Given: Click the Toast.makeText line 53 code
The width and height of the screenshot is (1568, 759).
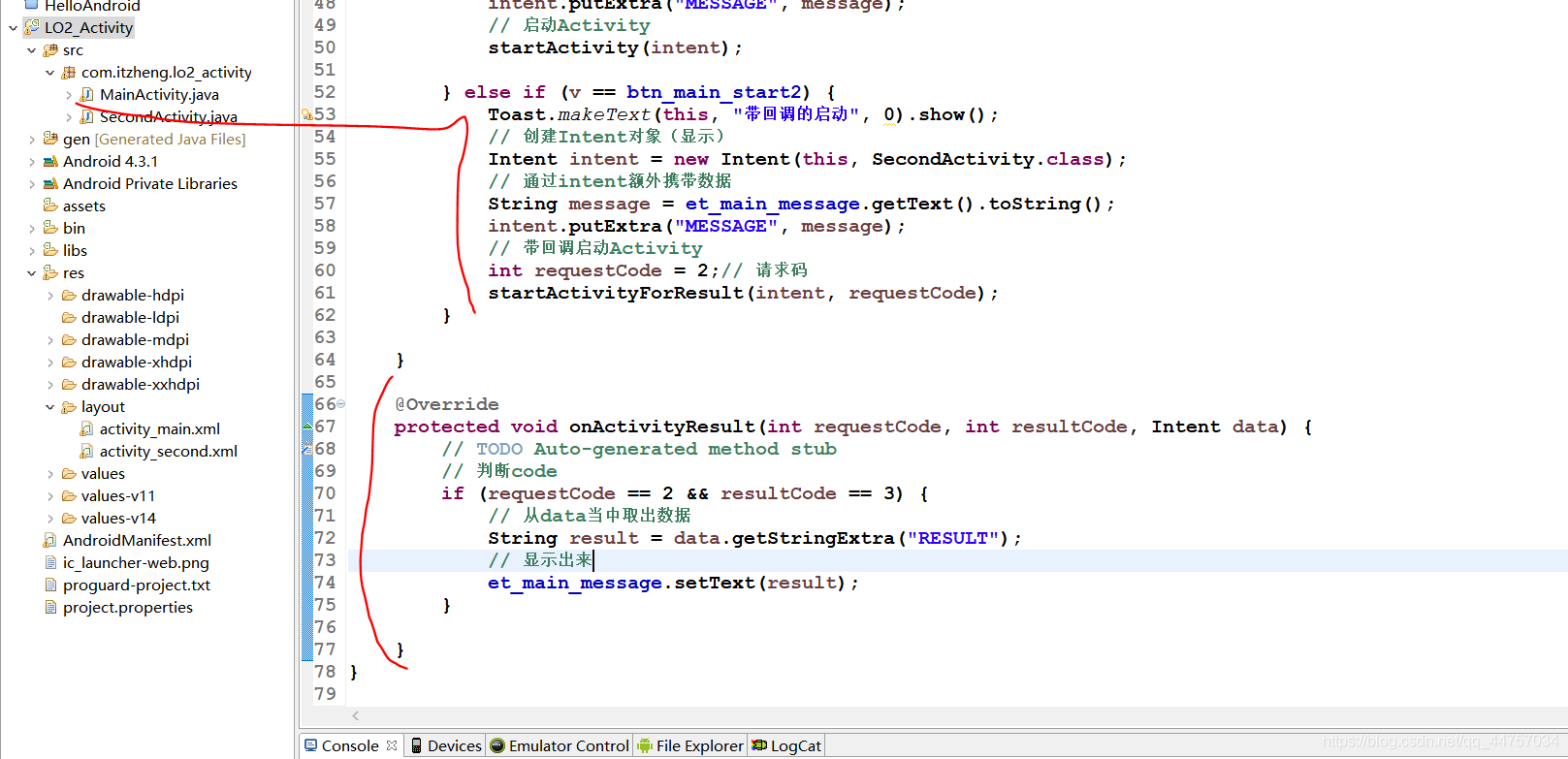Looking at the screenshot, I should point(743,114).
